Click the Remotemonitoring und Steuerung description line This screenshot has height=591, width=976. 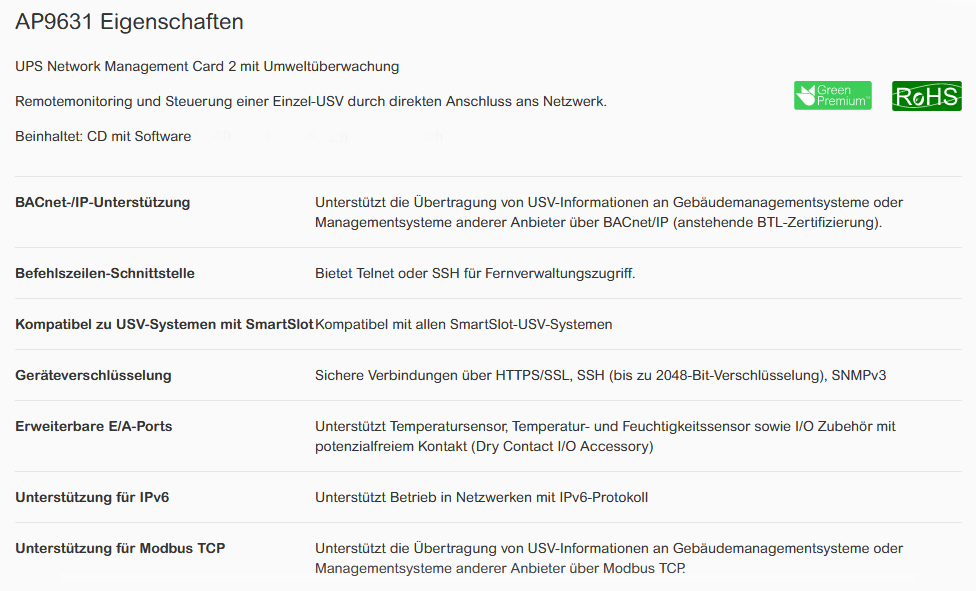point(311,101)
